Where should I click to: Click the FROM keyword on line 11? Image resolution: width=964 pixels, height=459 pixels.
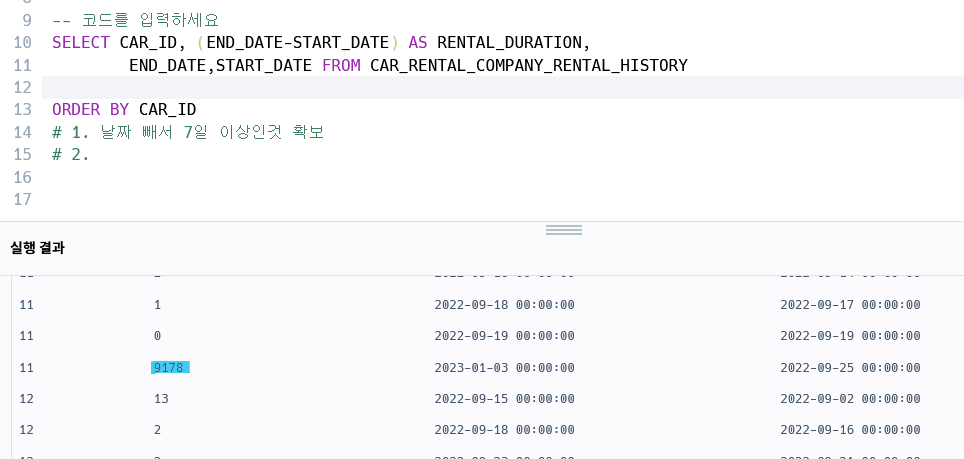tap(341, 65)
